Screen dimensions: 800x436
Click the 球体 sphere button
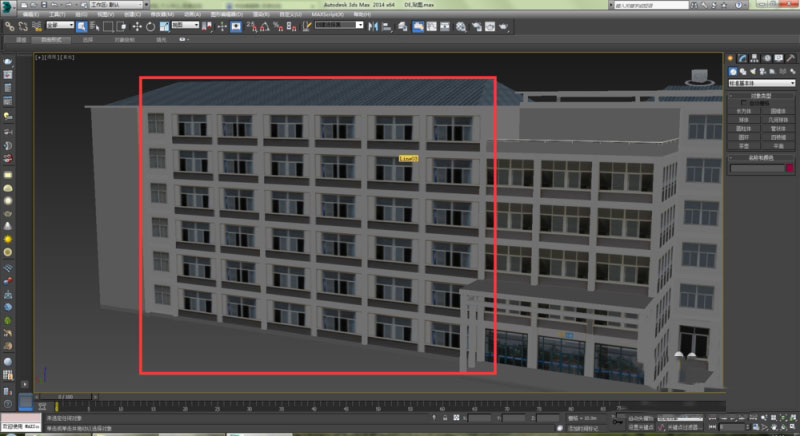point(744,120)
